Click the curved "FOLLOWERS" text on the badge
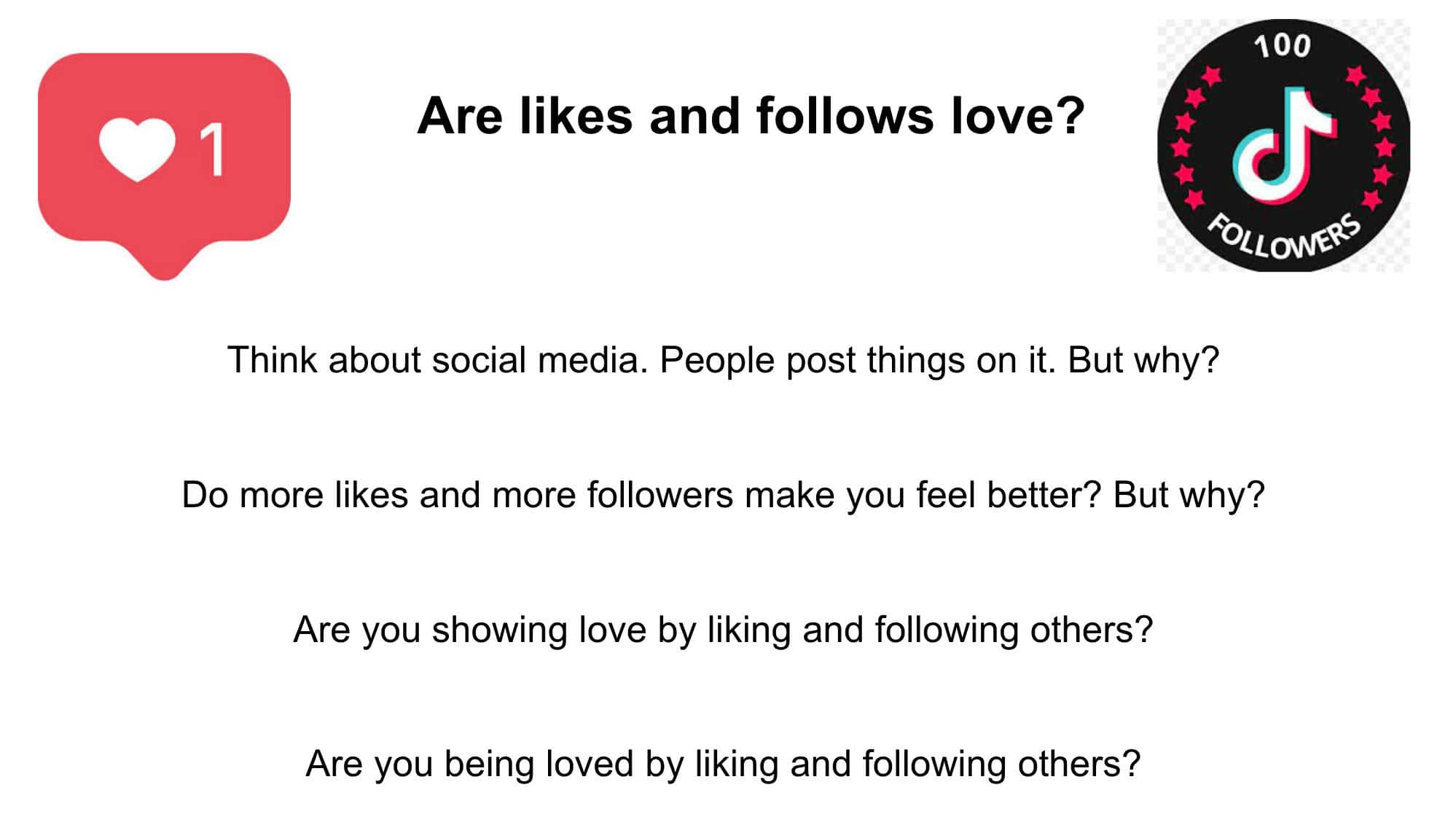This screenshot has height=825, width=1456. tap(1284, 235)
